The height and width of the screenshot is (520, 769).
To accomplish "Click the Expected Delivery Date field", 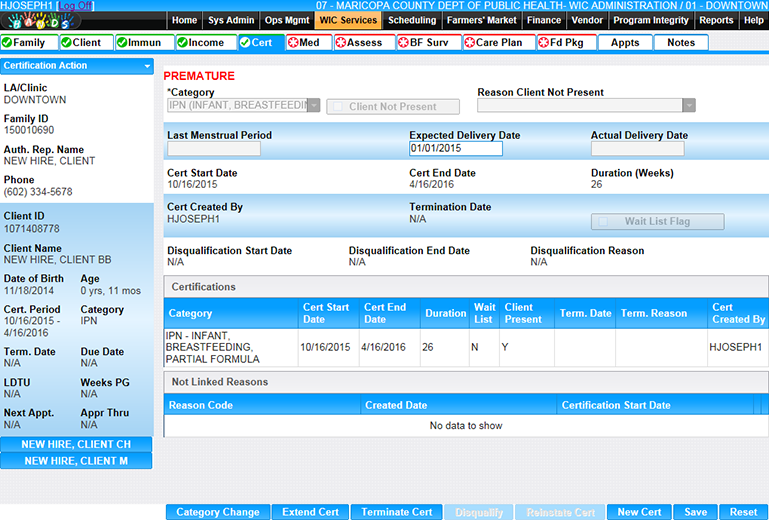I will click(455, 149).
